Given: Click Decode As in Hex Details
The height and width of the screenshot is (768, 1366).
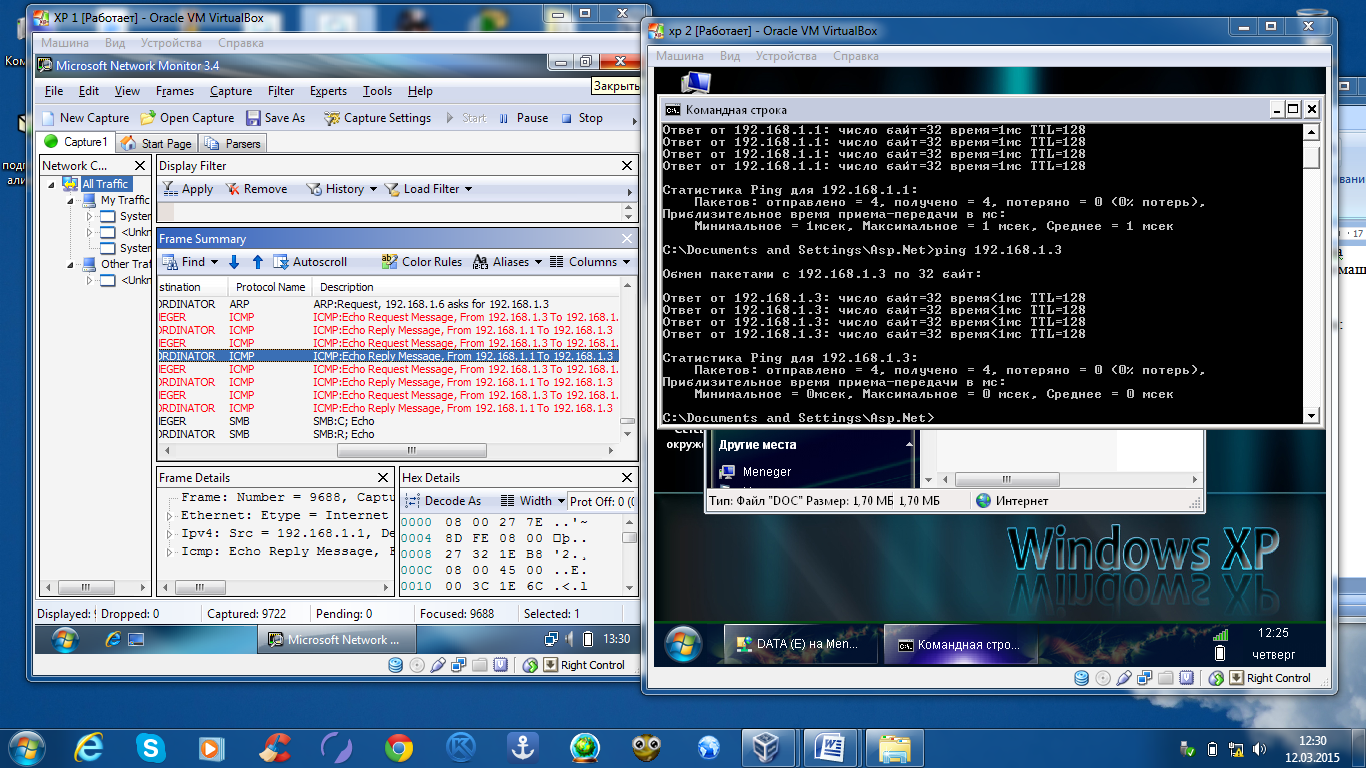Looking at the screenshot, I should 443,501.
